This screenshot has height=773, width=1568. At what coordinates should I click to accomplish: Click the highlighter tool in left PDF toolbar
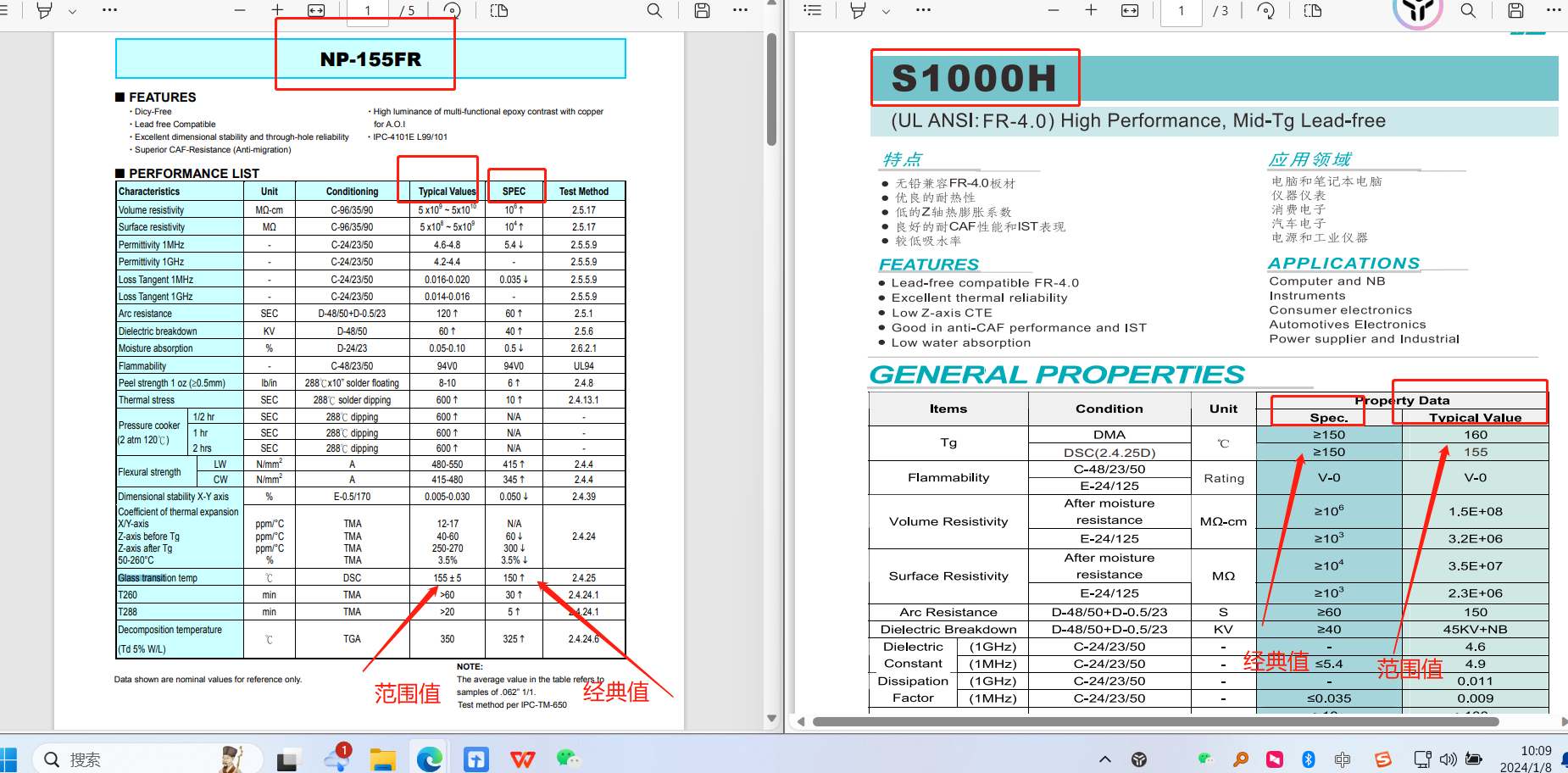click(x=45, y=10)
